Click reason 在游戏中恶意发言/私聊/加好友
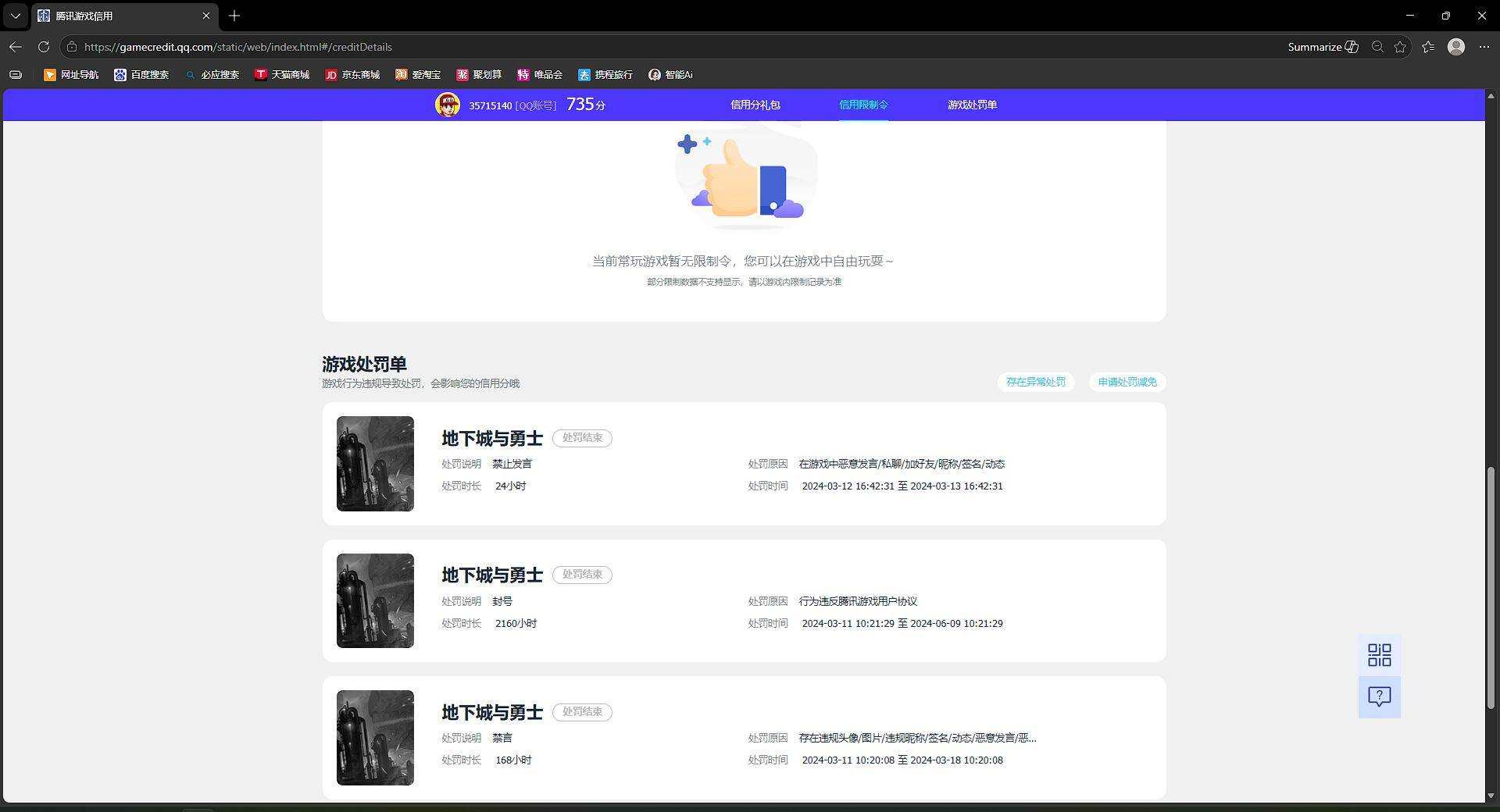The image size is (1500, 812). [902, 464]
